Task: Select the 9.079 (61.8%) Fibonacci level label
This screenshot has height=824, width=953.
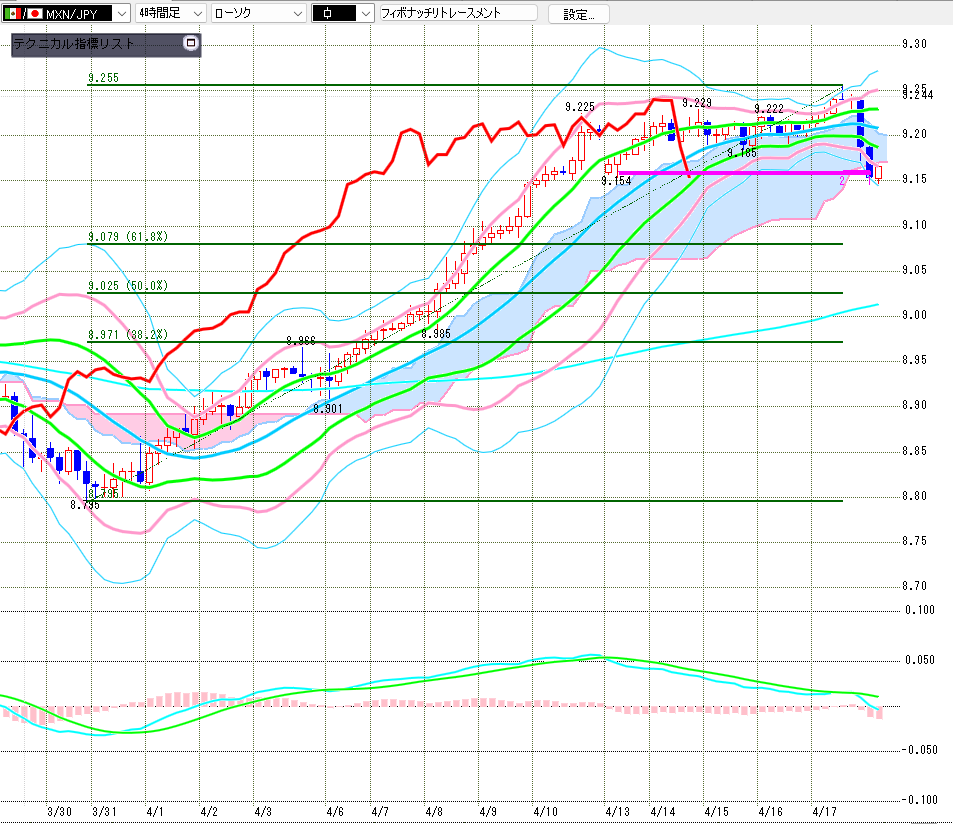Action: [x=128, y=237]
